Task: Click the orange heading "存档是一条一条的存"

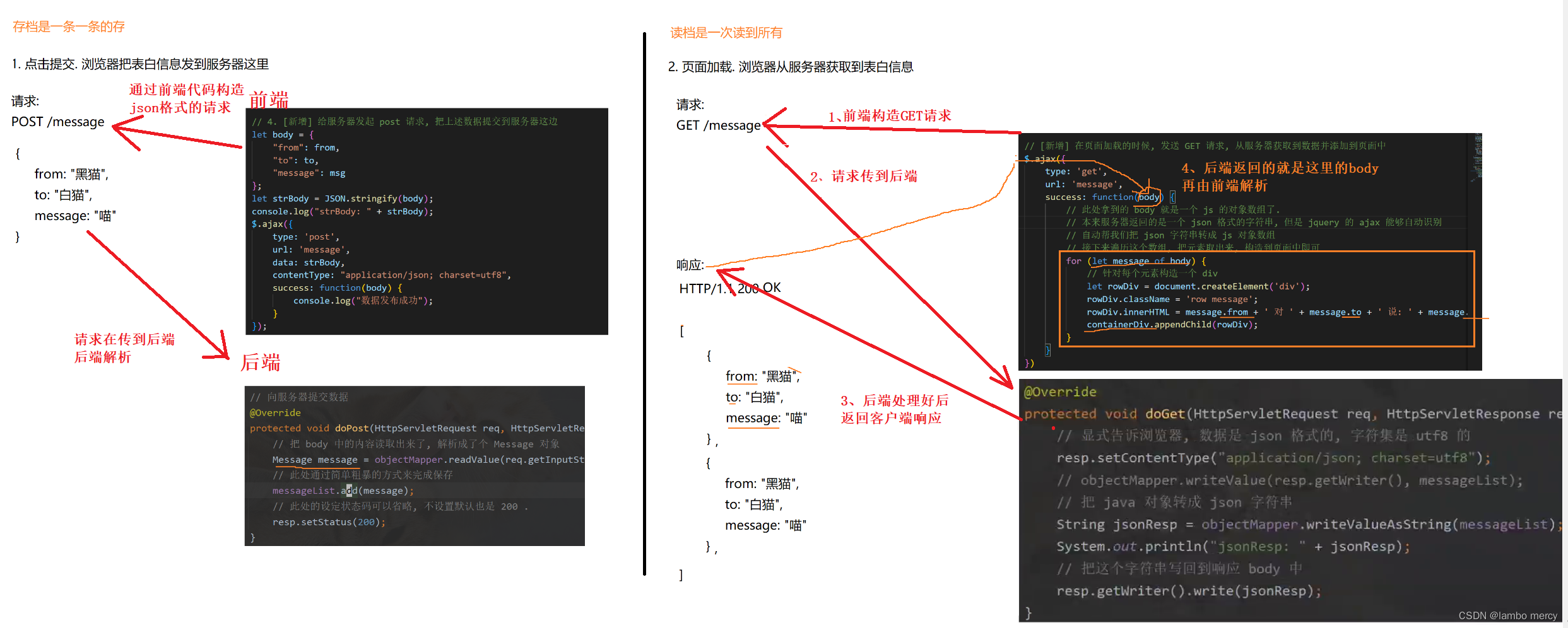Action: 69,26
